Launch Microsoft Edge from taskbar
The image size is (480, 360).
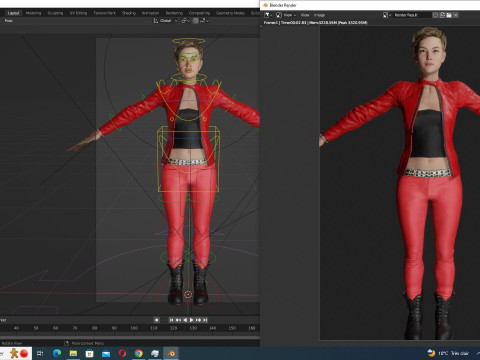point(57,353)
